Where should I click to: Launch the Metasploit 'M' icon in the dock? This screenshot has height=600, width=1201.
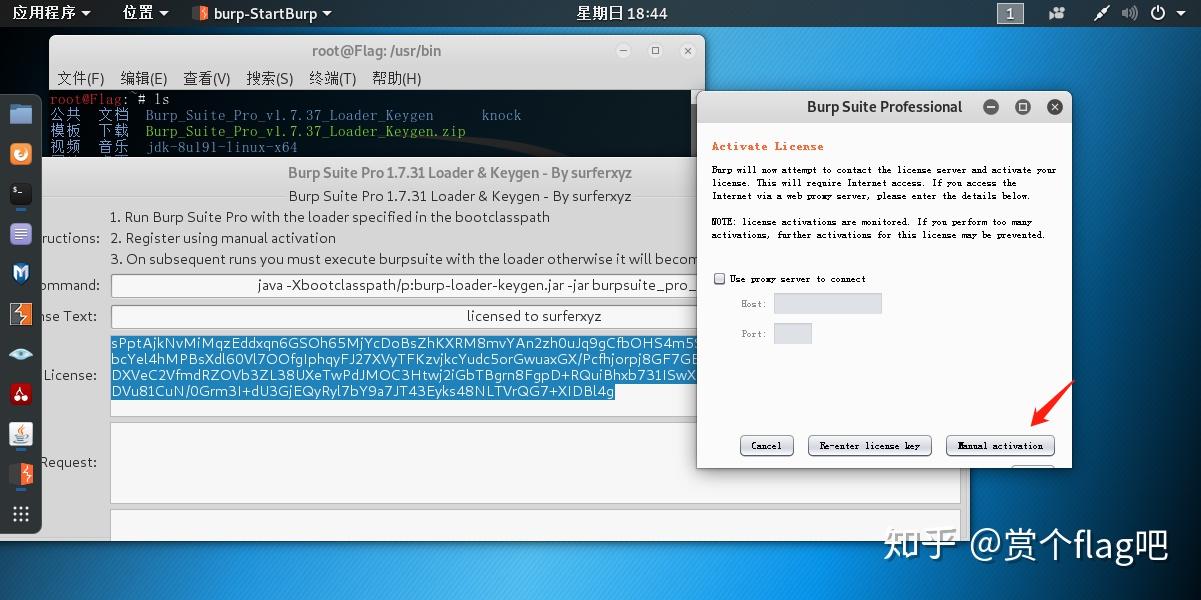(21, 274)
